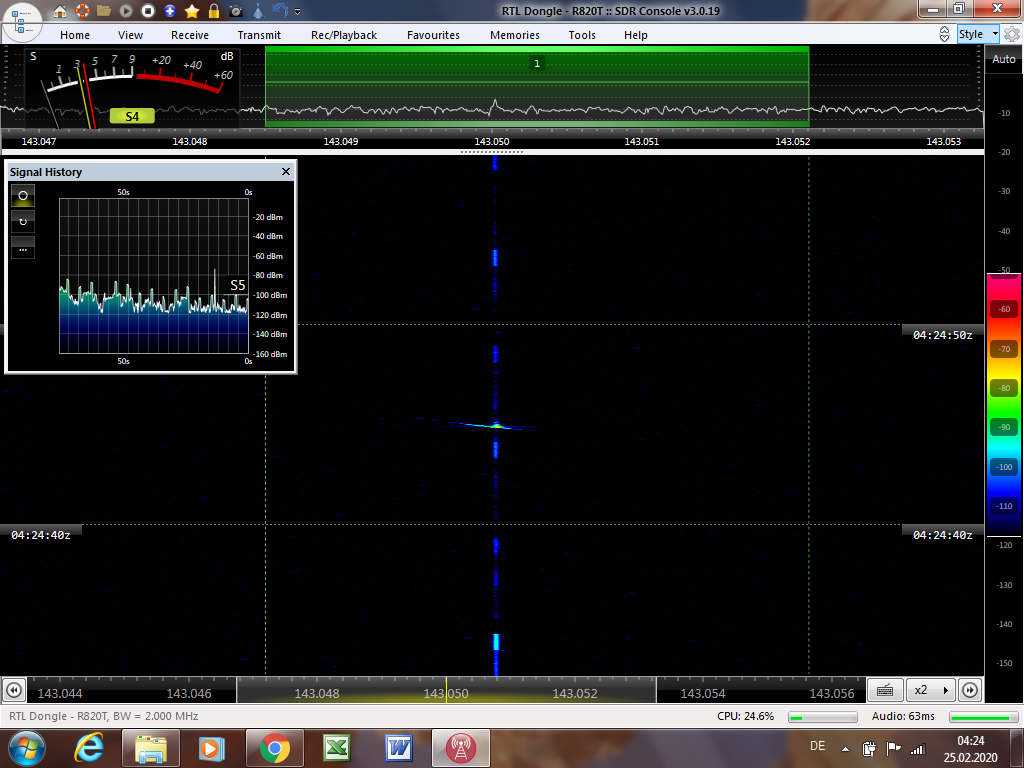
Task: Open Internet Explorer from the taskbar
Action: coord(88,748)
